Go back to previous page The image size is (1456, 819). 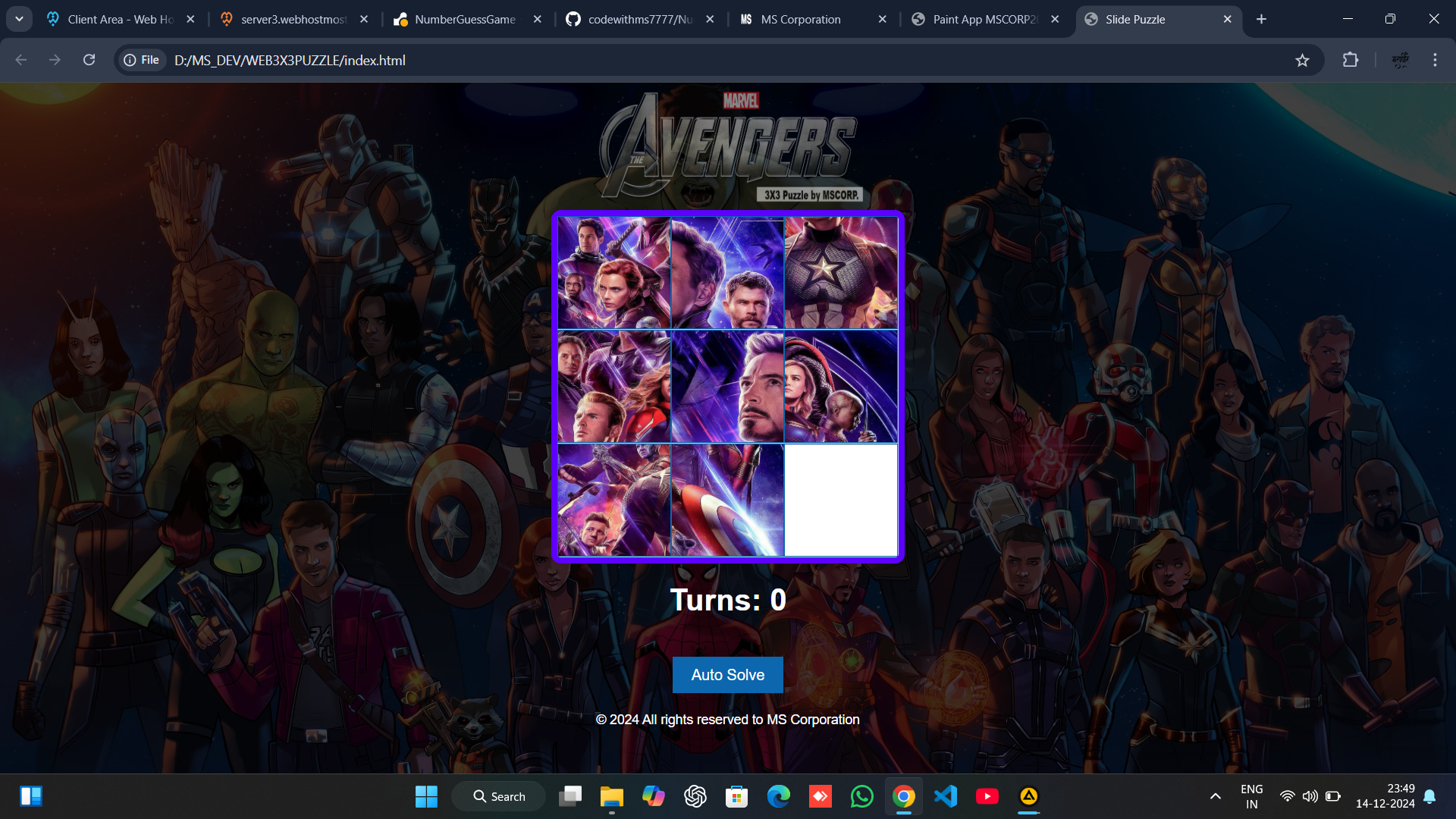click(x=21, y=60)
